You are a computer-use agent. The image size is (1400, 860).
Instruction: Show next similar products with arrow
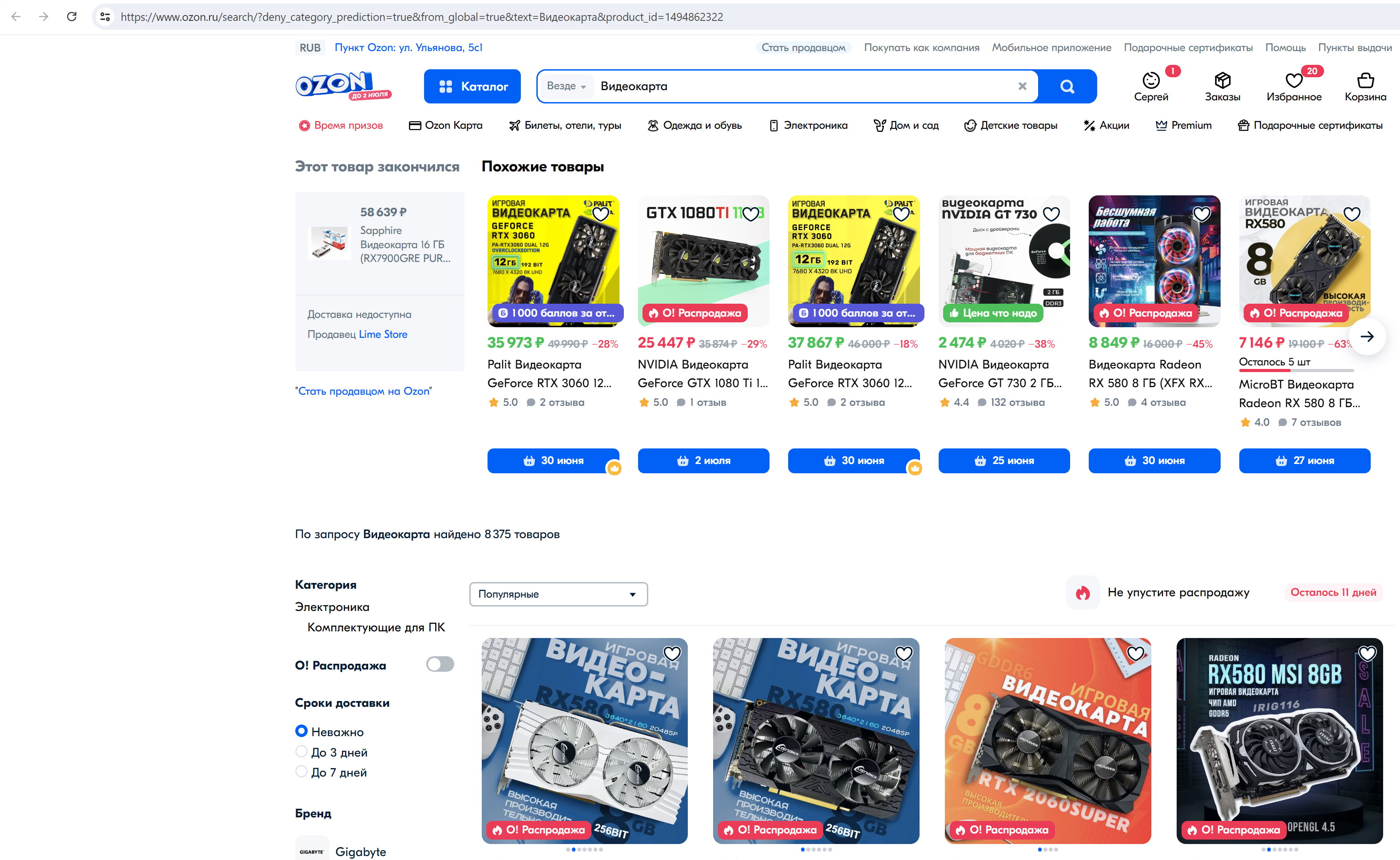point(1366,336)
